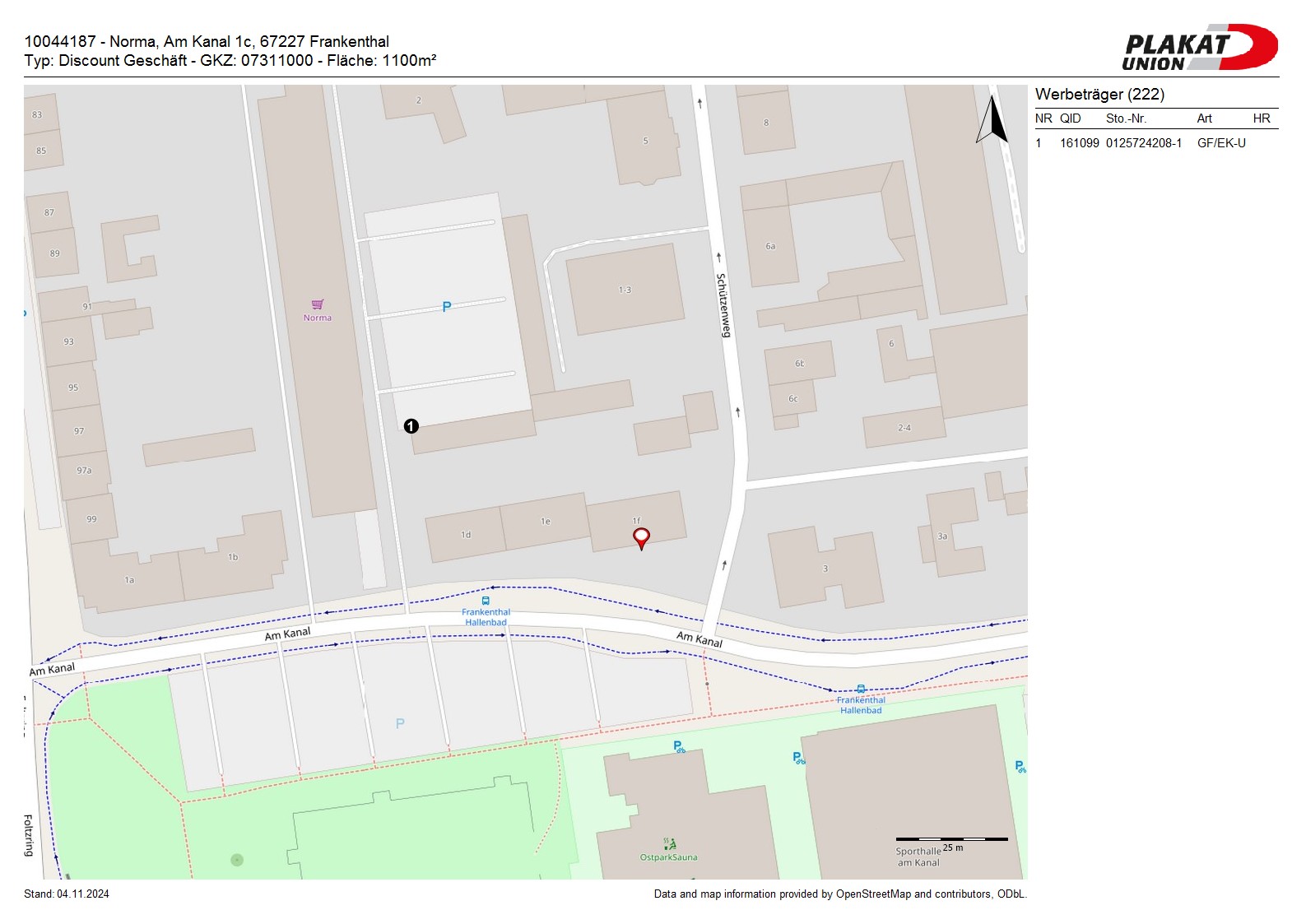Click the Stand: 04.11.2024 date text
This screenshot has height=924, width=1306.
pyautogui.click(x=67, y=894)
